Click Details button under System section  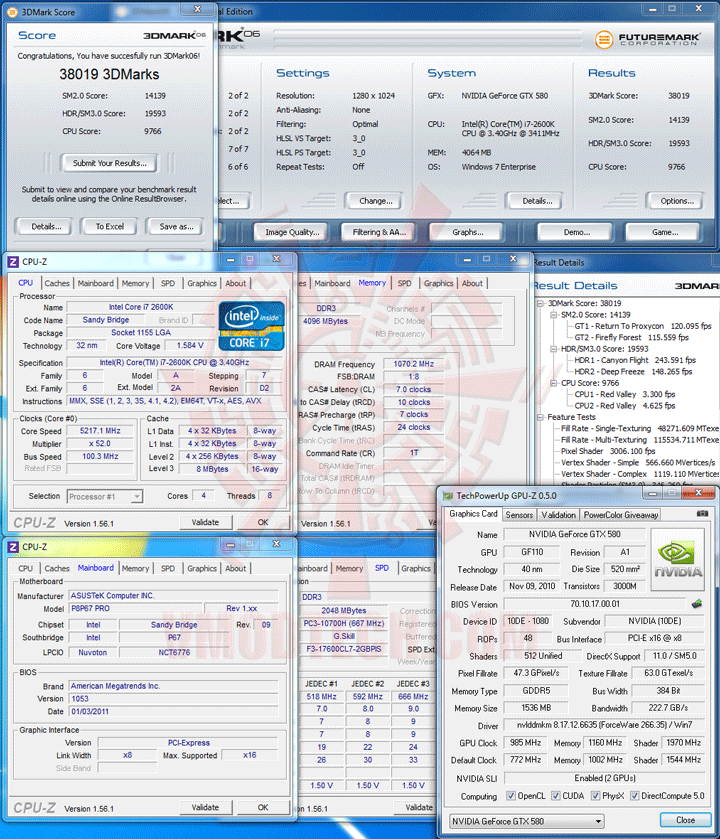(537, 201)
